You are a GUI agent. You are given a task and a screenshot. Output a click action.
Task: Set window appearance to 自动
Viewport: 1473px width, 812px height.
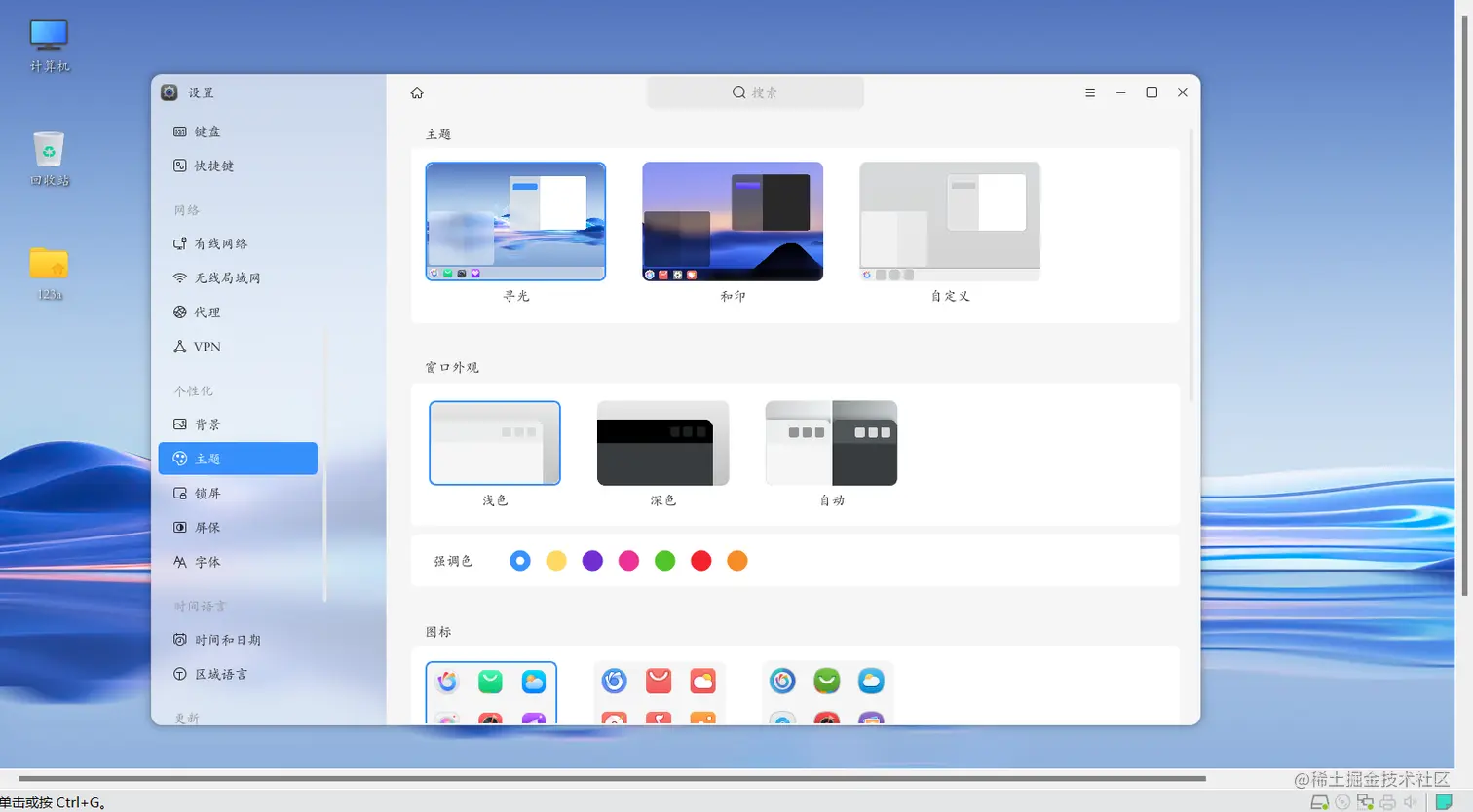(831, 443)
